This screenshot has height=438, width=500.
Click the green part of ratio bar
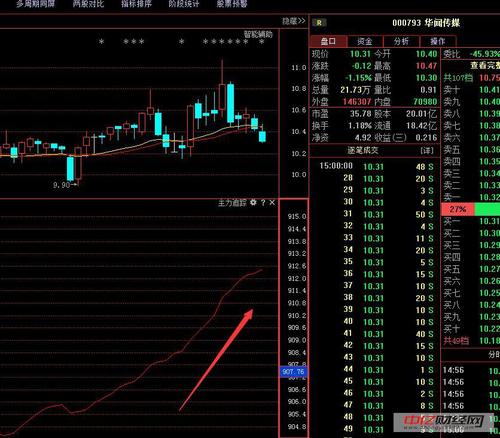click(487, 209)
